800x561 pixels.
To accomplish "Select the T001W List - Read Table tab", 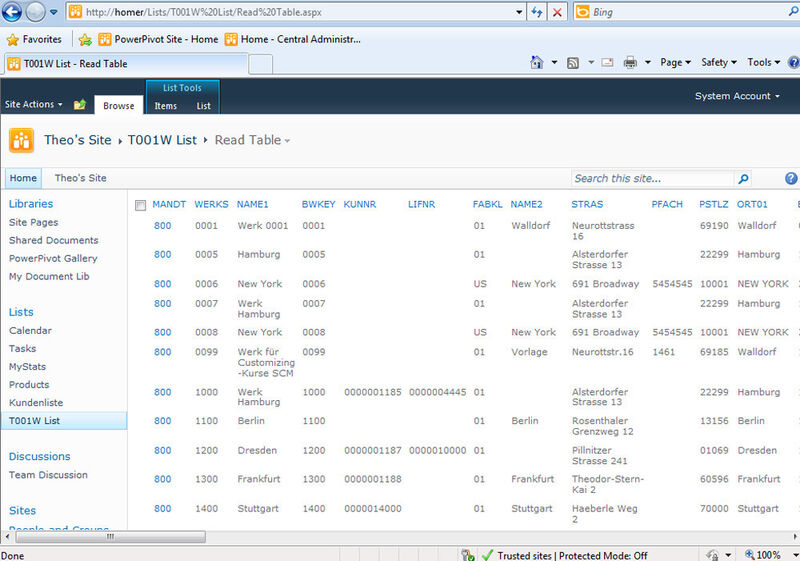I will click(x=125, y=64).
